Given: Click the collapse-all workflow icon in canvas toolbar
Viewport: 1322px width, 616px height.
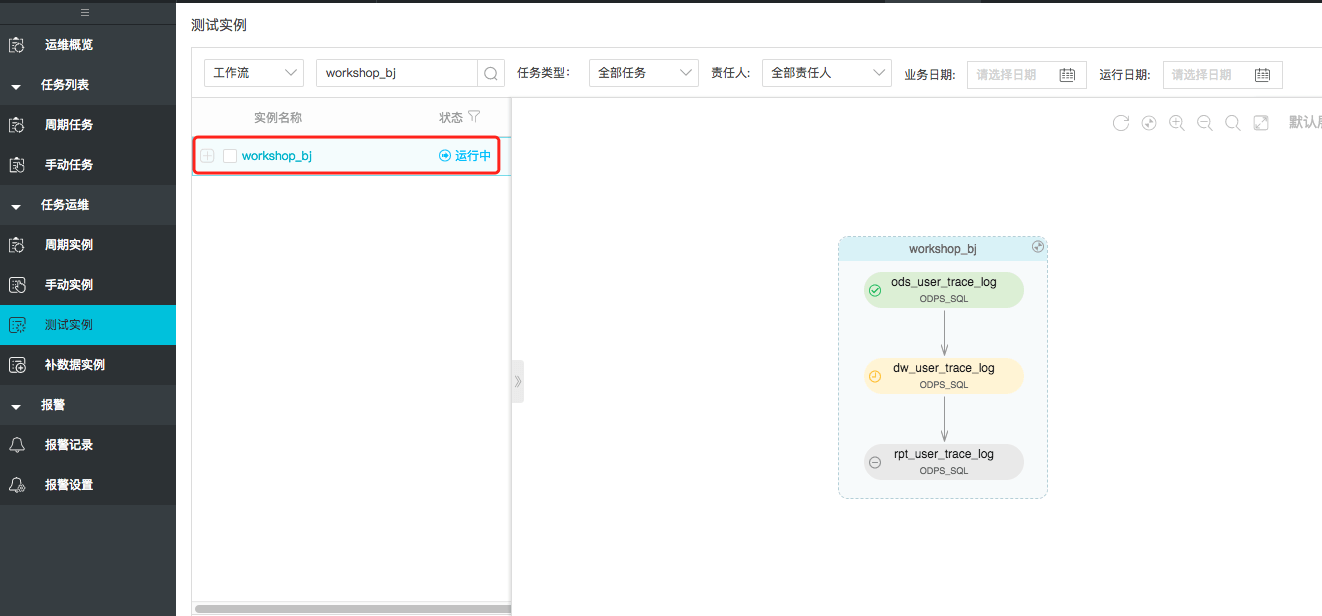Looking at the screenshot, I should coord(1149,122).
